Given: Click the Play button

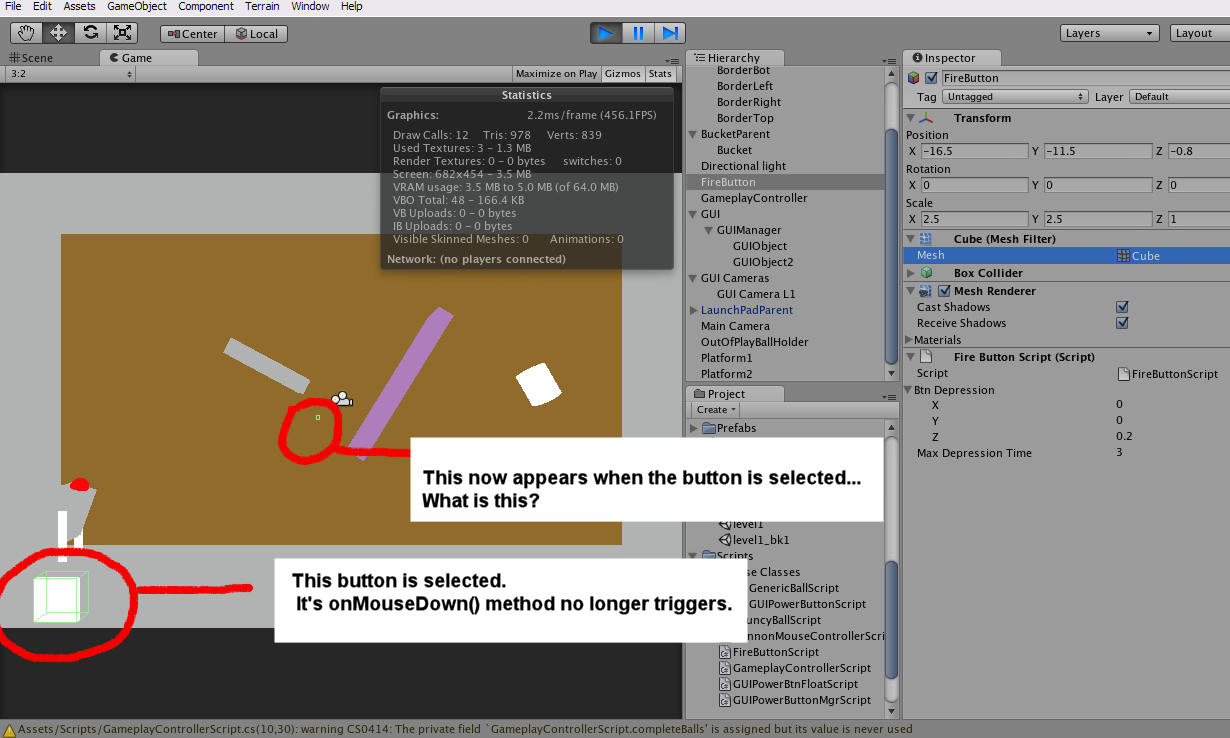Looking at the screenshot, I should 605,33.
